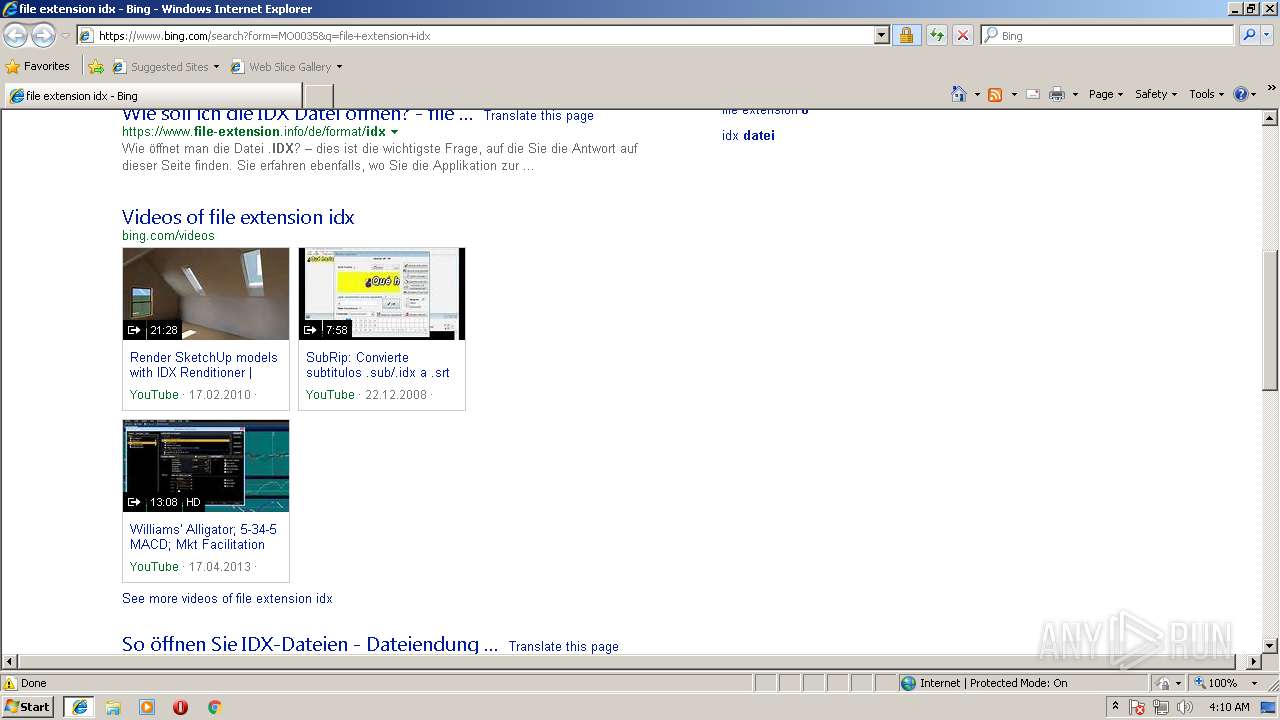The image size is (1280, 720).
Task: Click the search magnifier button beside Bing box
Action: (x=1248, y=35)
